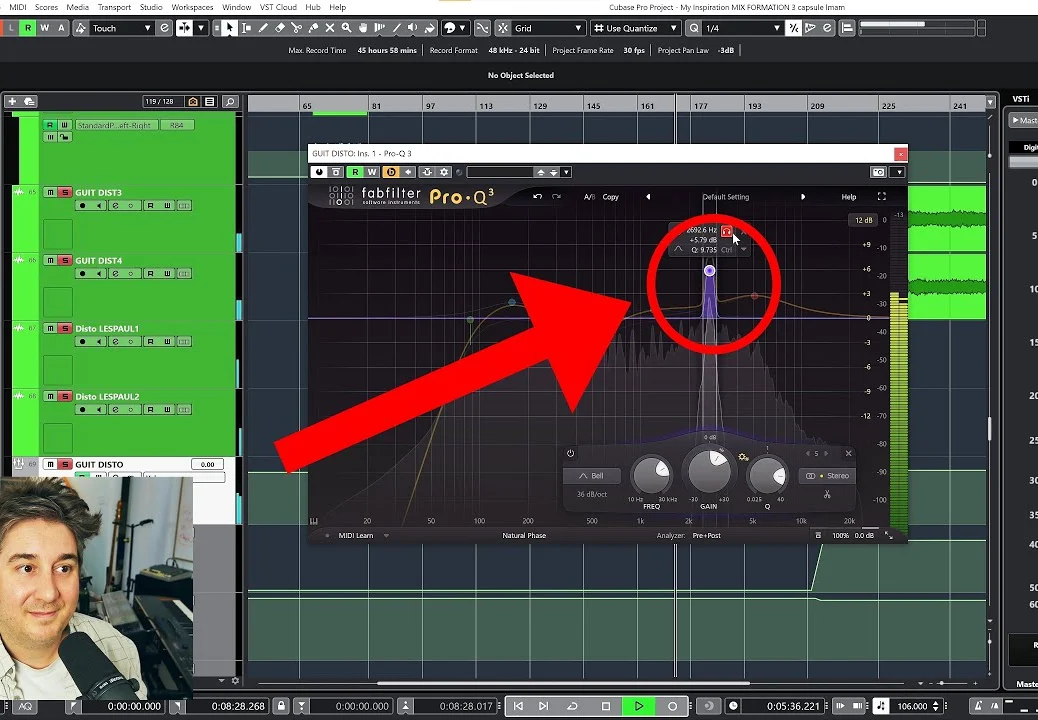Open the 12 dB display range dropdown
Screen dimensions: 1038x720
pyautogui.click(x=863, y=220)
